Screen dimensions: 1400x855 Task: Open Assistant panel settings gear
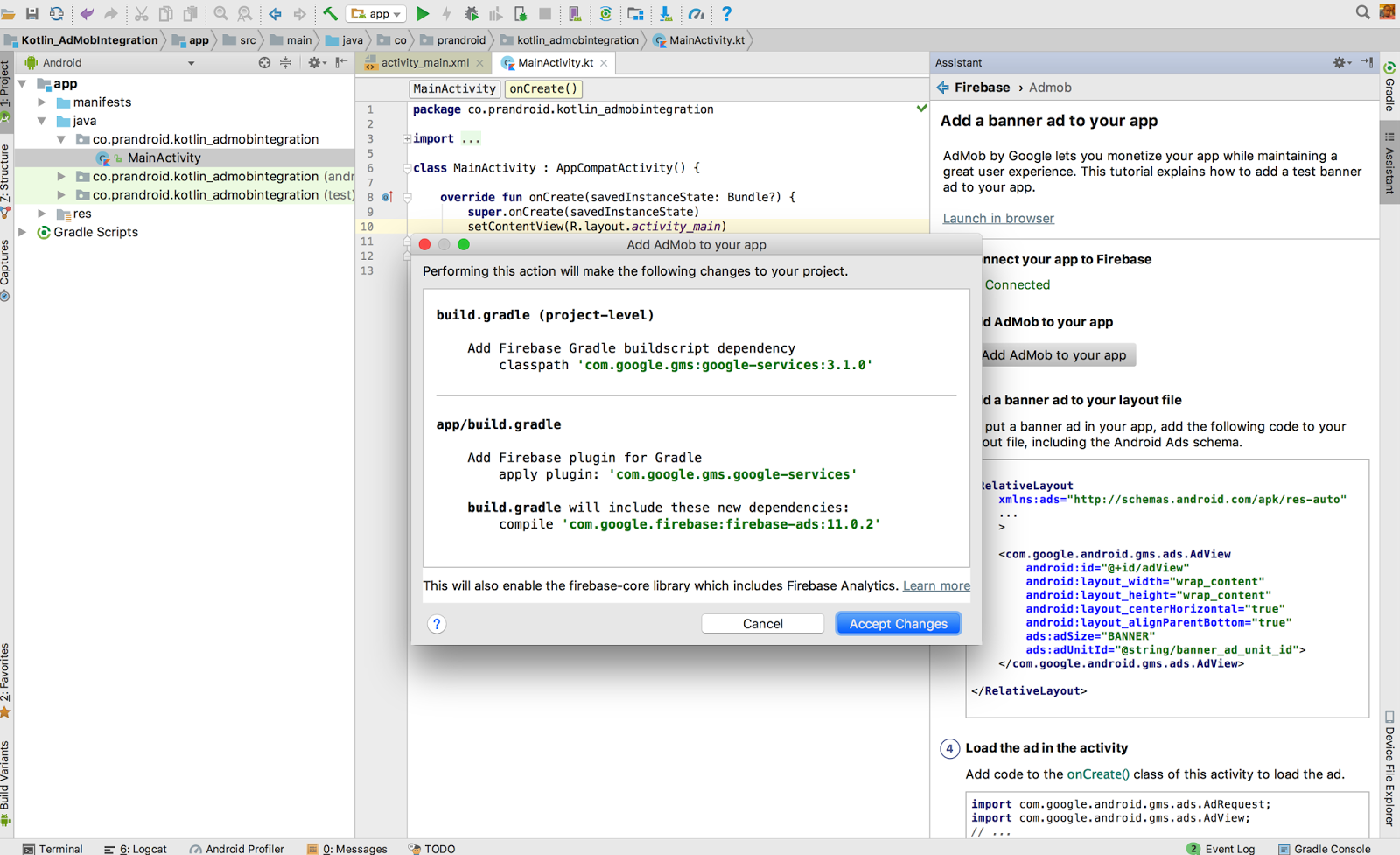[x=1341, y=62]
